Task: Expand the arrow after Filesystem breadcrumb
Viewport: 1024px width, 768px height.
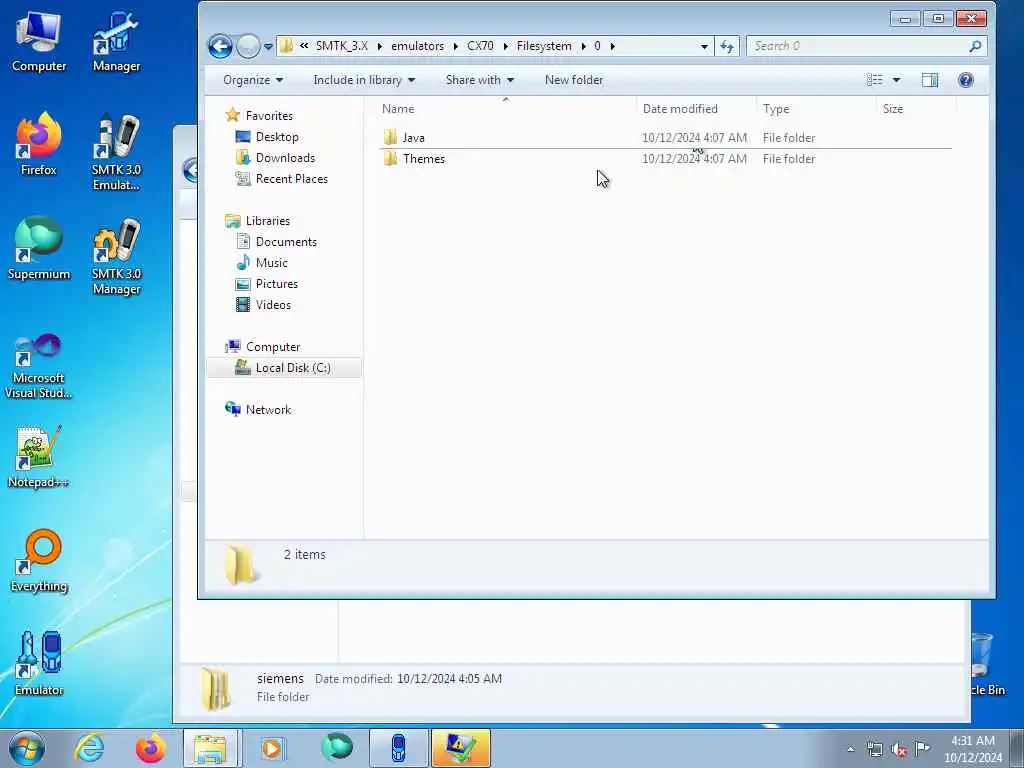Action: click(x=583, y=46)
